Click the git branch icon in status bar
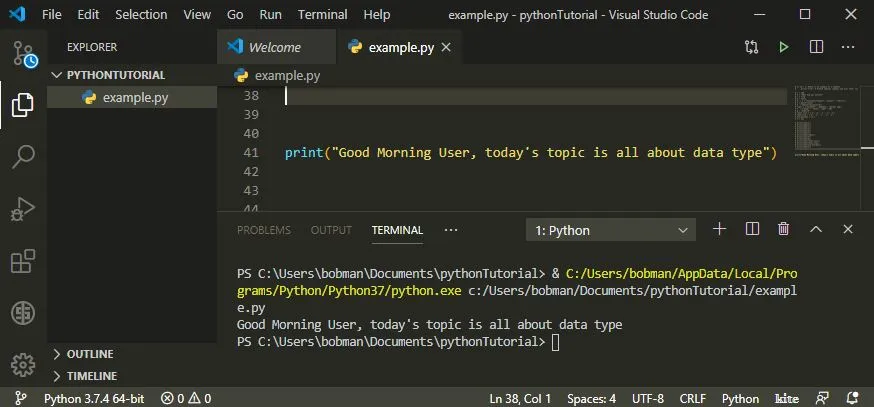874x407 pixels. click(x=21, y=398)
